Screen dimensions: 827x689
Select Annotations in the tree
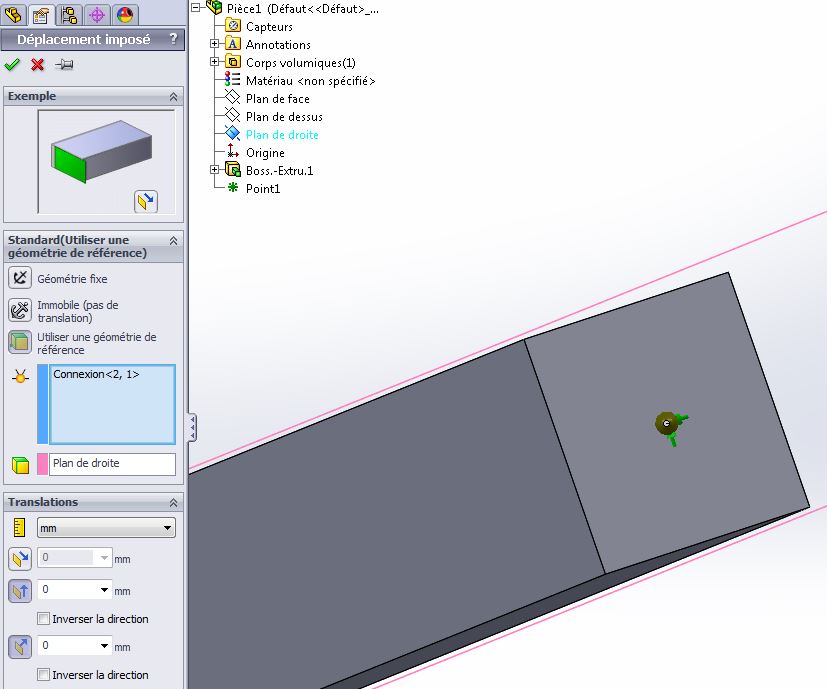(x=278, y=44)
